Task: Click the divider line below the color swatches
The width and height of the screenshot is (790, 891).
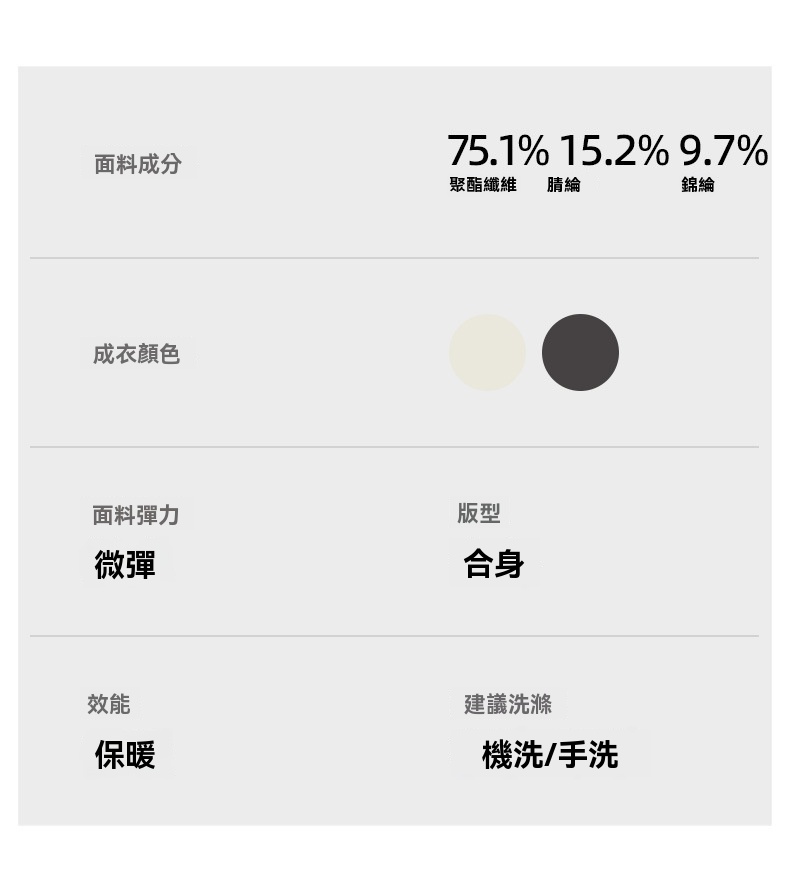Action: tap(394, 447)
